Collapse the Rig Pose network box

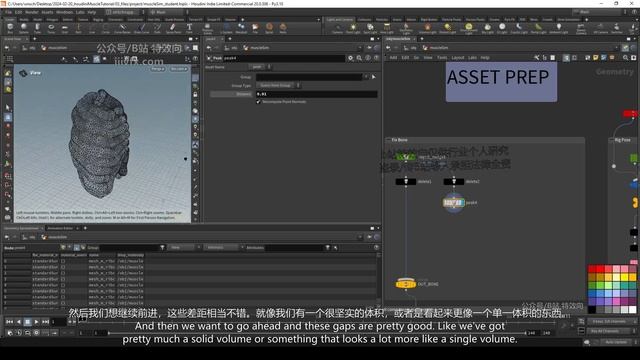tap(611, 140)
